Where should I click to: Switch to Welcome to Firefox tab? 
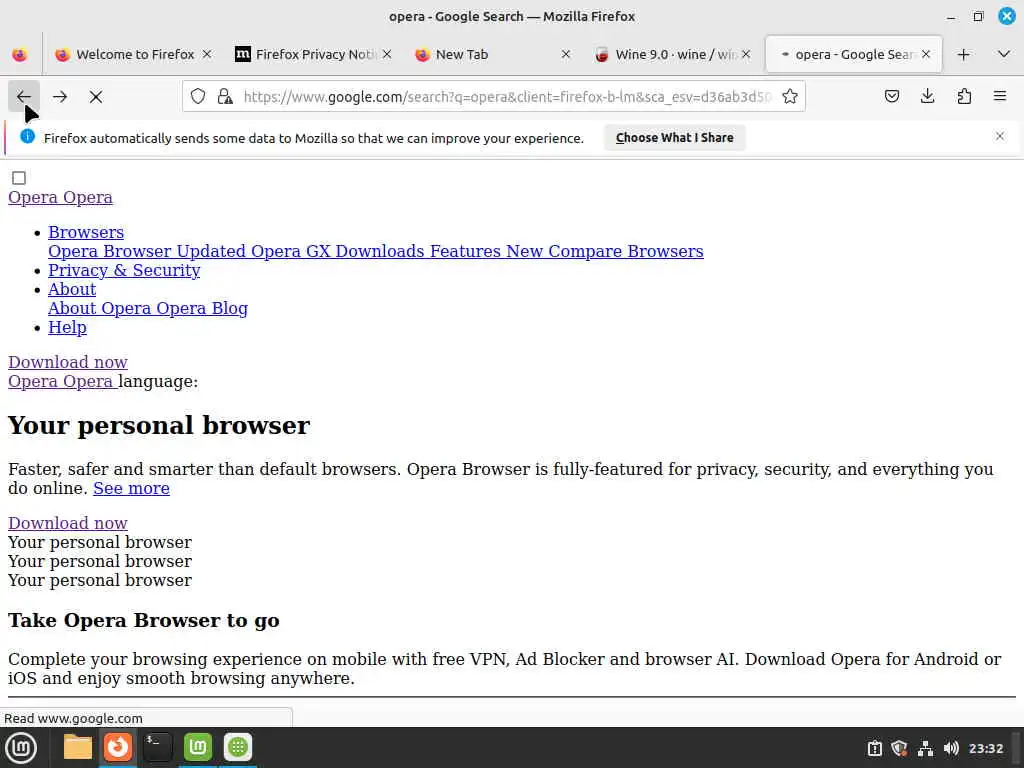pos(133,54)
